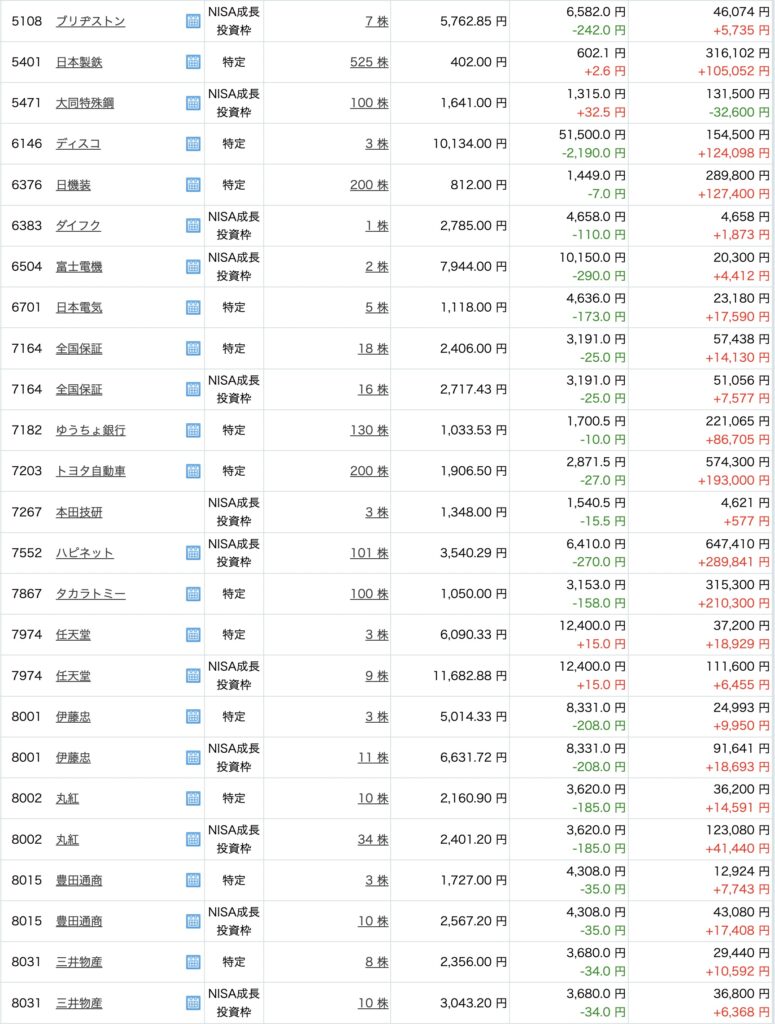Click the calendar icon beside ブリヂストン
The height and width of the screenshot is (1024, 775).
(193, 21)
